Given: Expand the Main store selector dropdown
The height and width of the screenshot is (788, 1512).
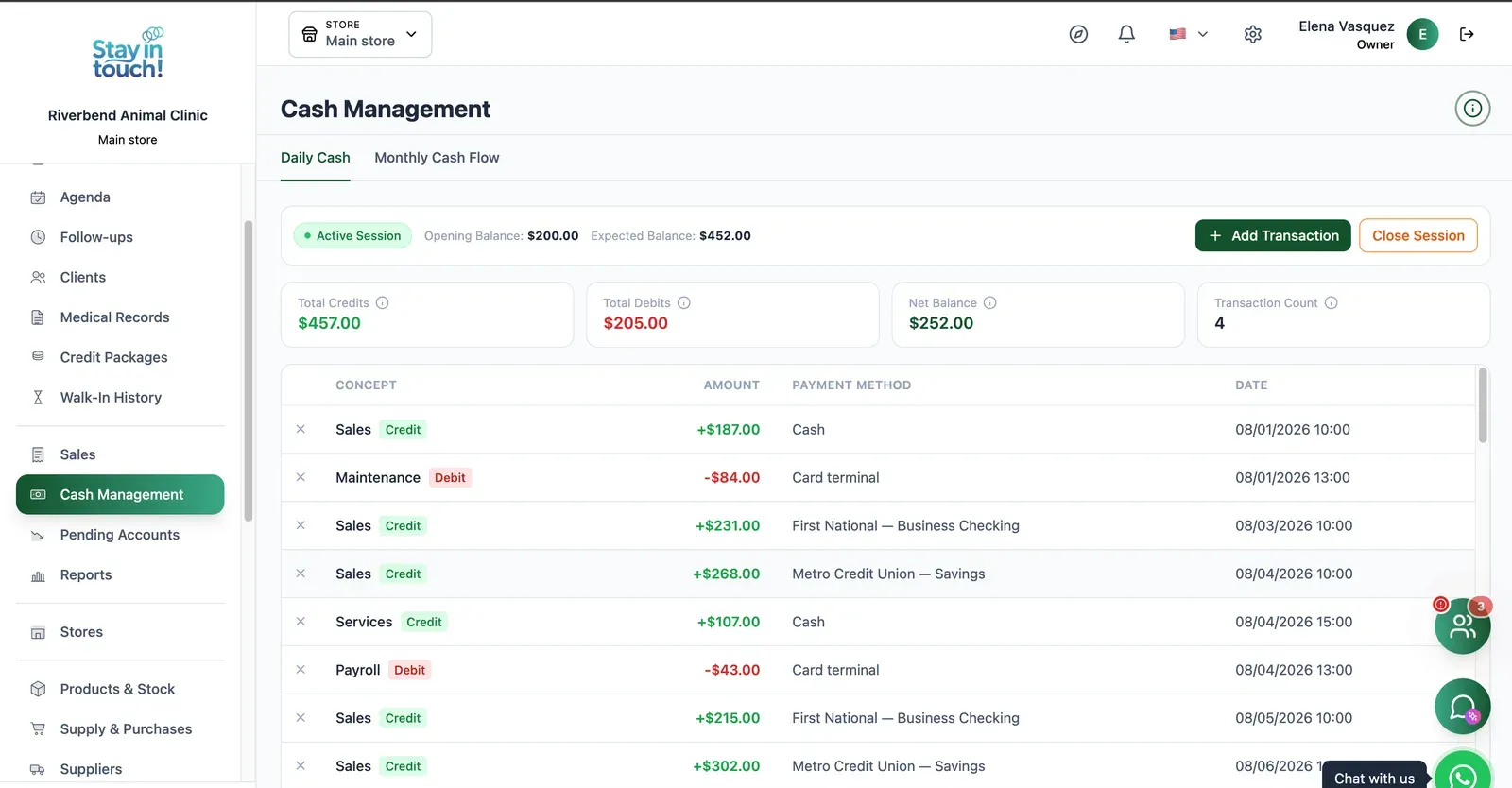Looking at the screenshot, I should pos(360,34).
